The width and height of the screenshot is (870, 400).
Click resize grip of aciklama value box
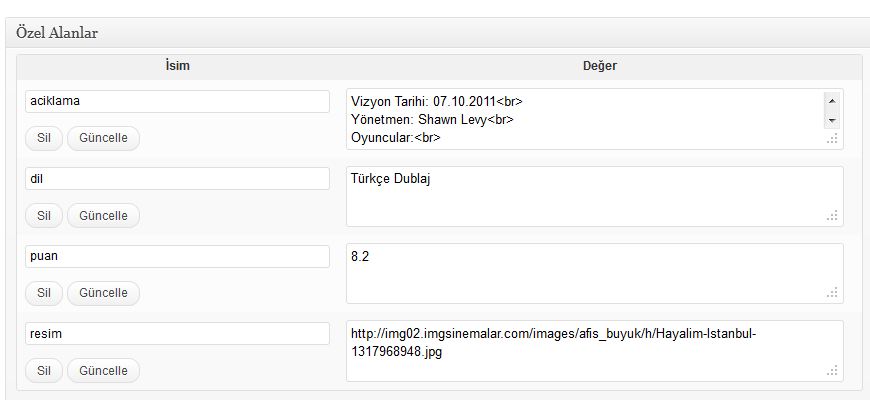point(832,139)
